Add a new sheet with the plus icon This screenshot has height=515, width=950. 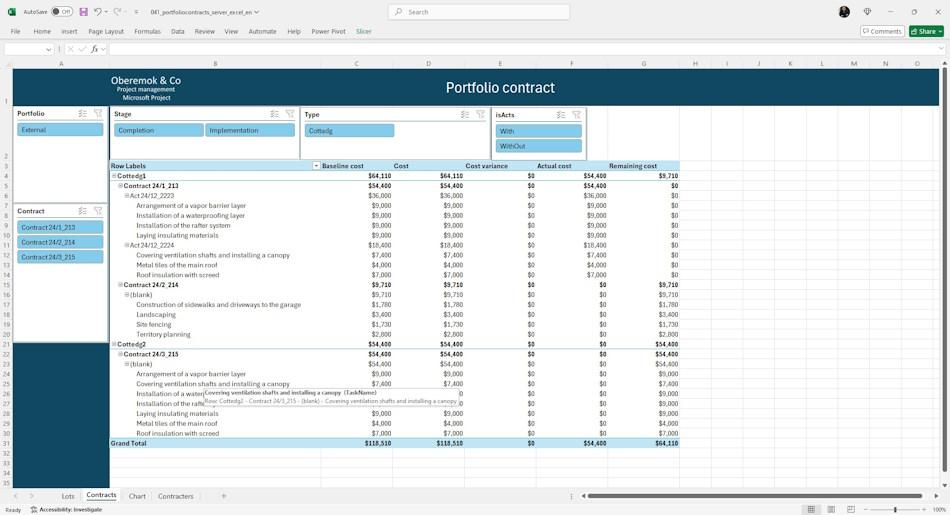coord(224,496)
